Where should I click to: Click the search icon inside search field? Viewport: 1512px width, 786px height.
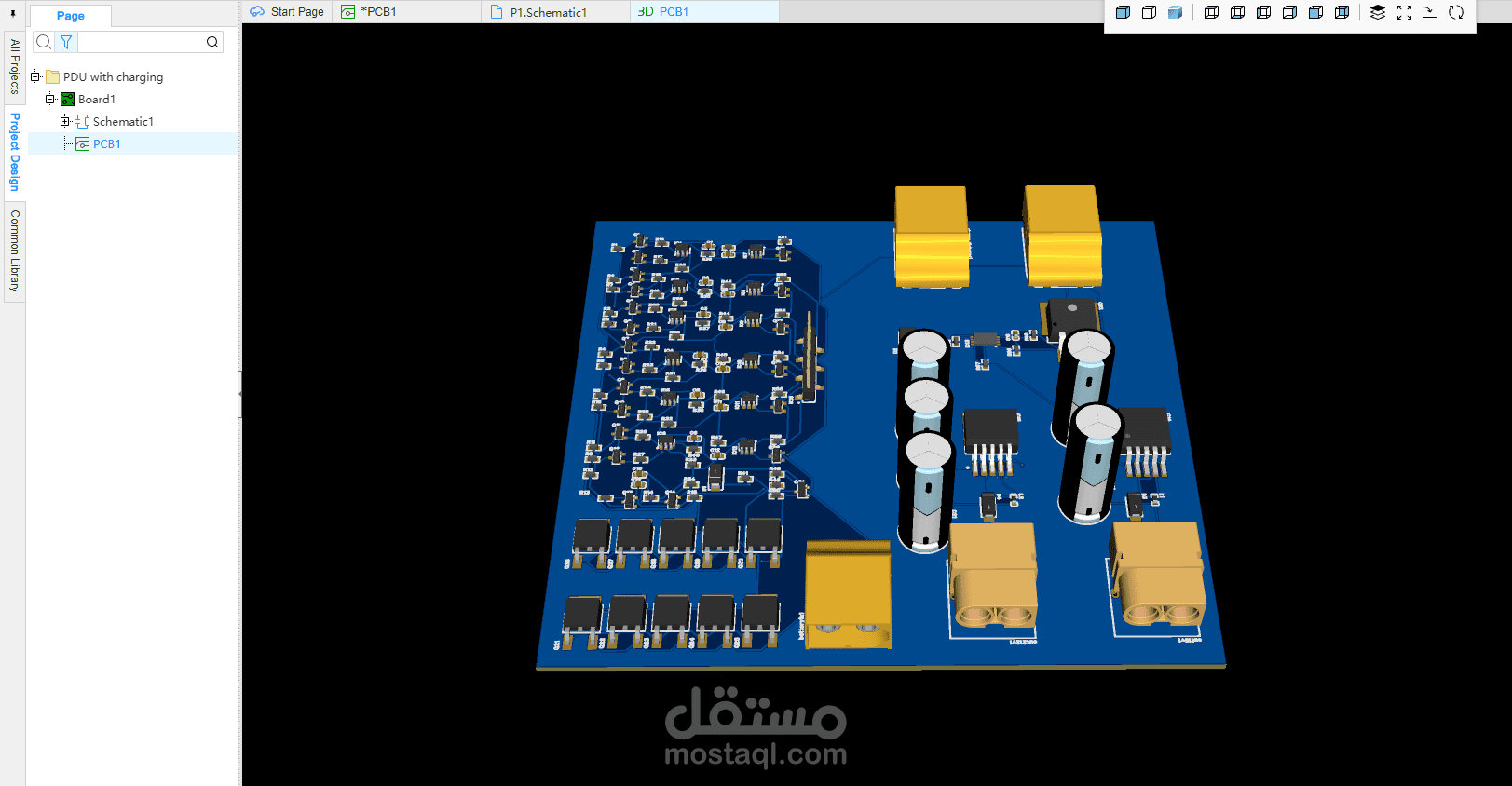click(x=212, y=42)
